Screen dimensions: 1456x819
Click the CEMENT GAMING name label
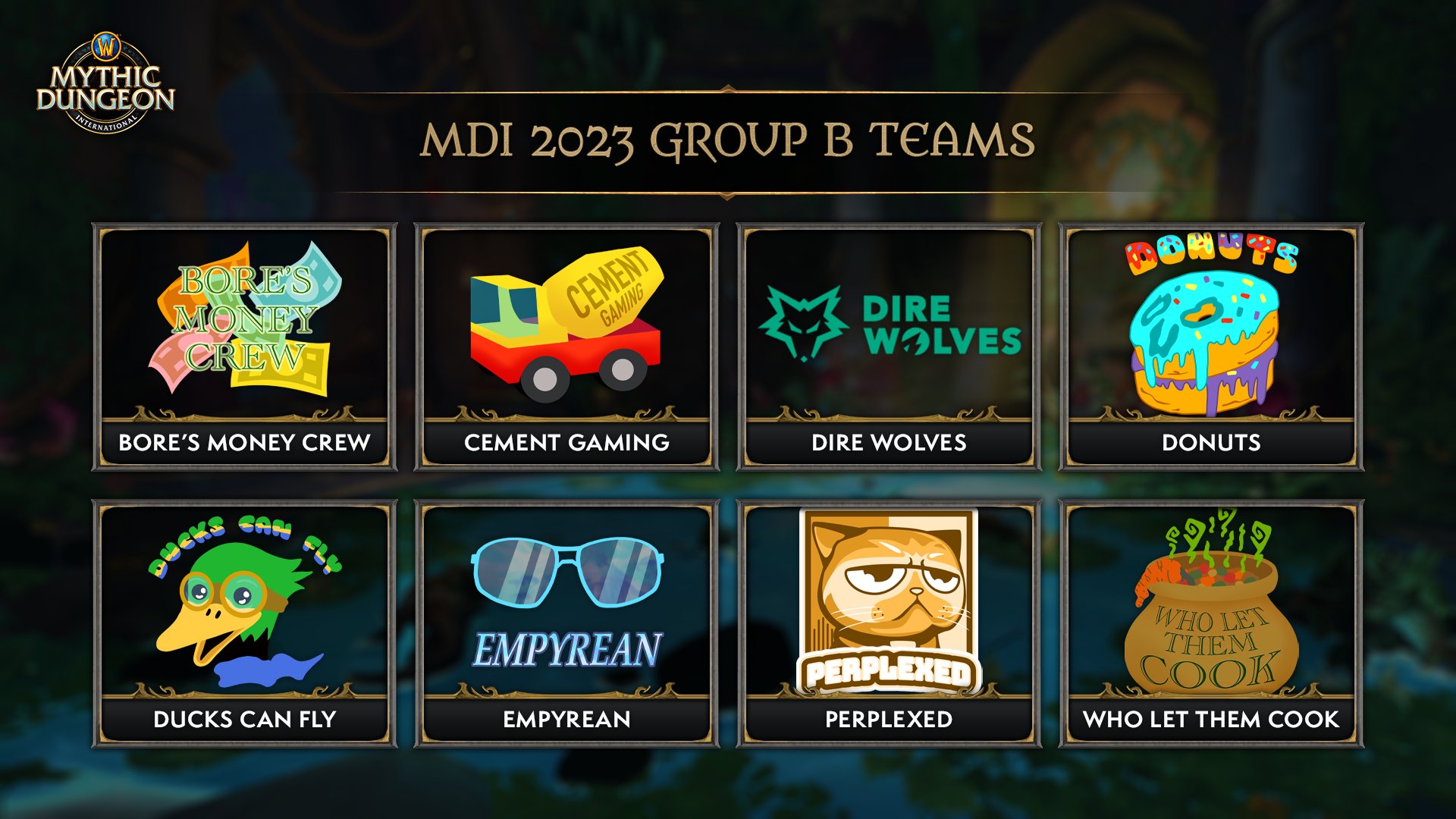coord(566,442)
